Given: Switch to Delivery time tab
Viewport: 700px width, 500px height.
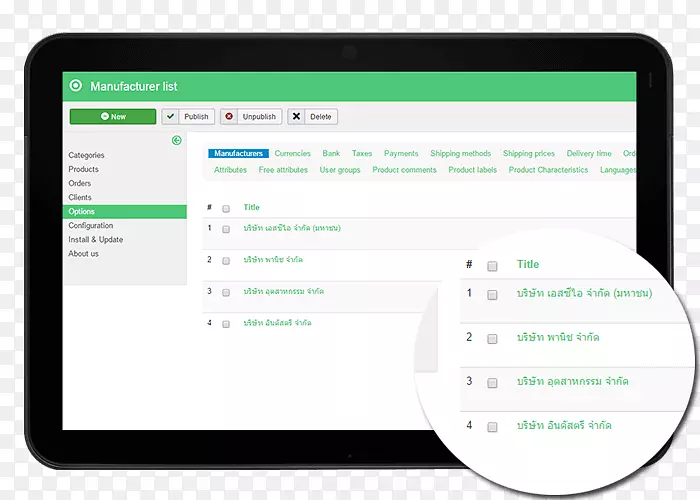Looking at the screenshot, I should coord(589,153).
